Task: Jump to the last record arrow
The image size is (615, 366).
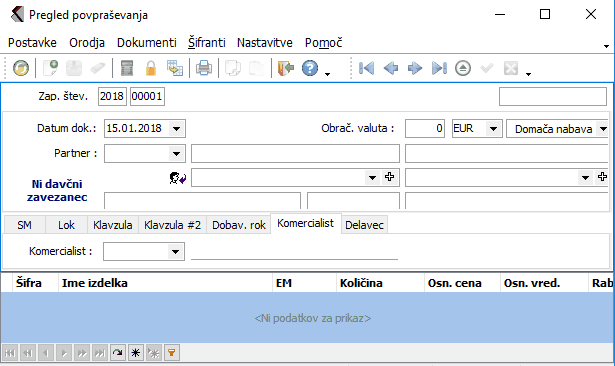Action: [439, 68]
